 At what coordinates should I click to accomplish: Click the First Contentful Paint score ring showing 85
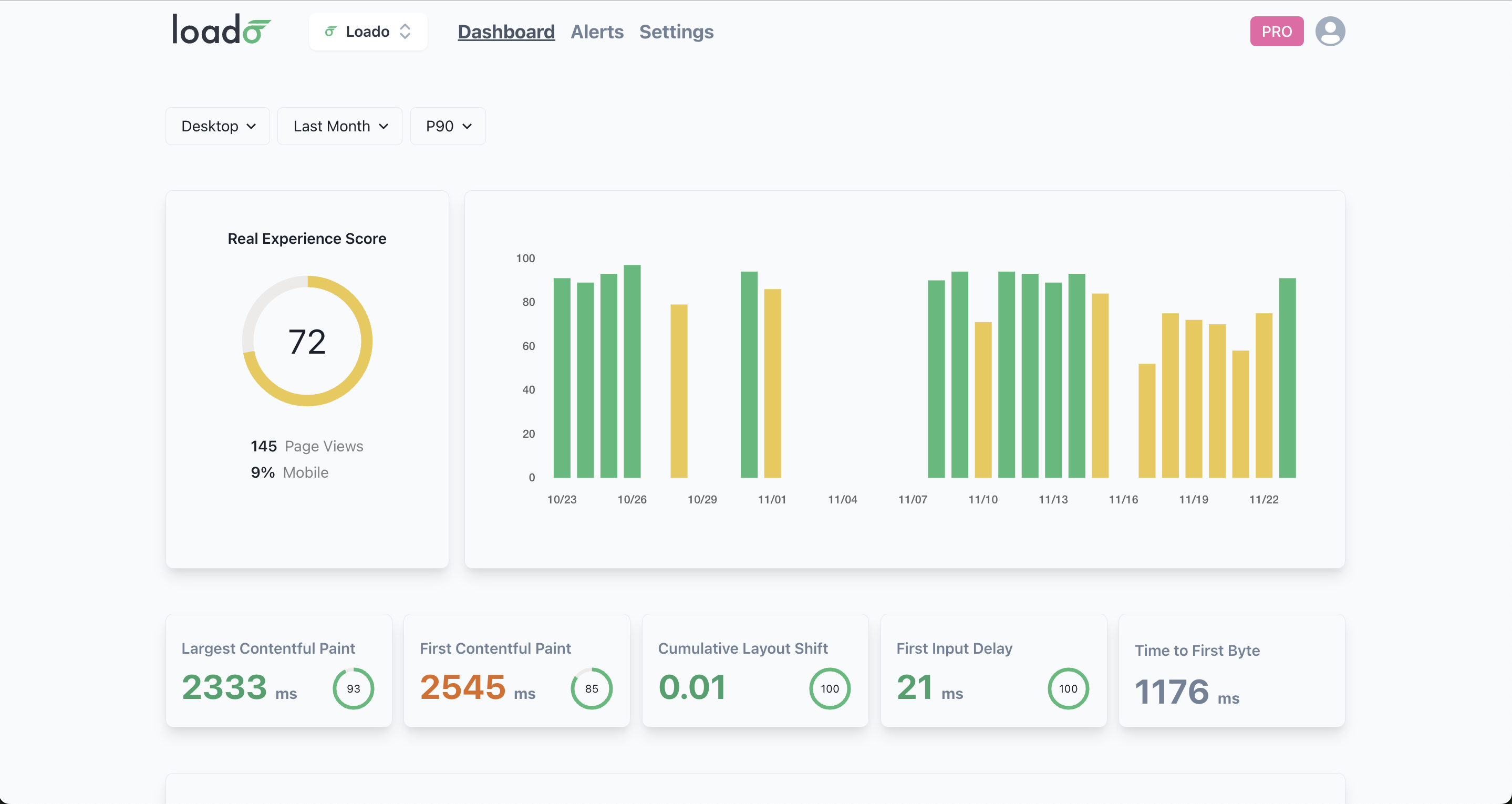tap(591, 688)
